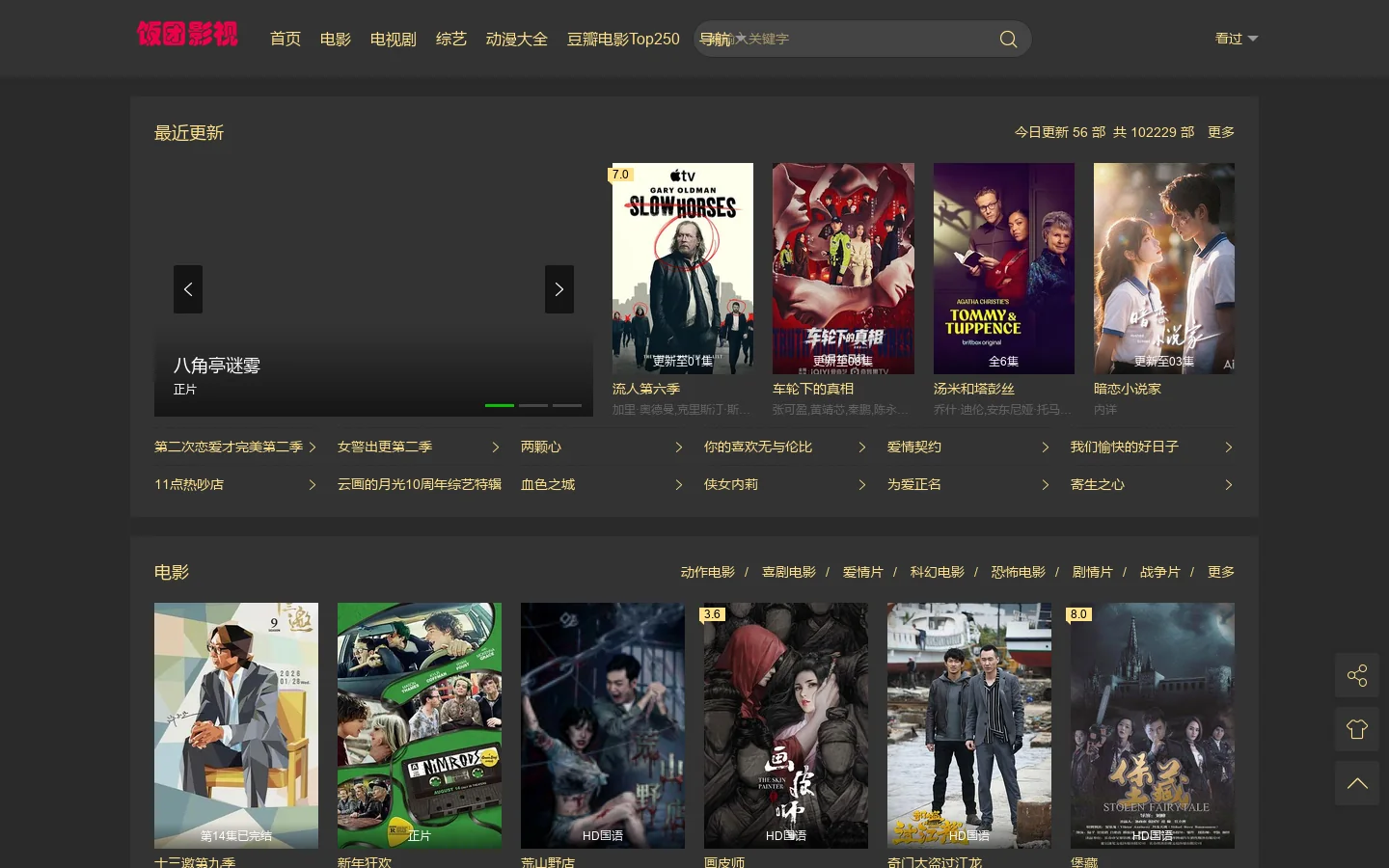Open the 动漫大全 nav item
The width and height of the screenshot is (1389, 868).
point(517,40)
